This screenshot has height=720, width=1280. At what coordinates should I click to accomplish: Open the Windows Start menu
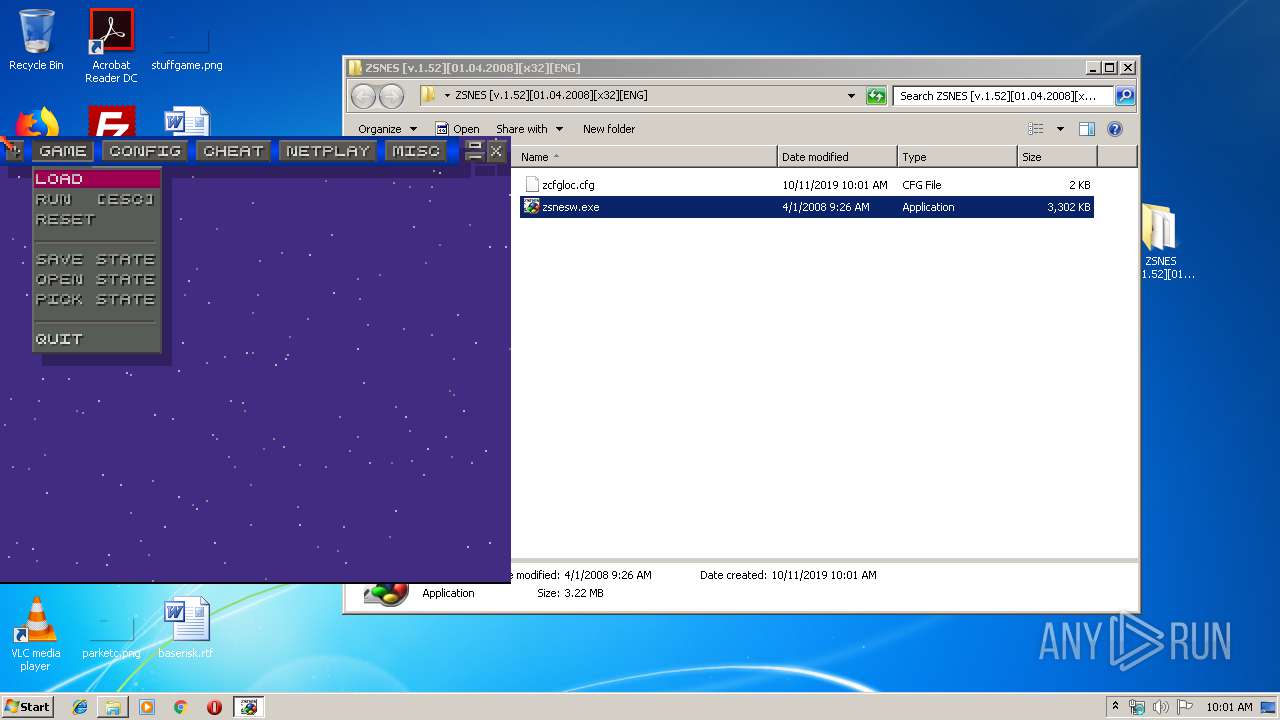click(x=28, y=707)
